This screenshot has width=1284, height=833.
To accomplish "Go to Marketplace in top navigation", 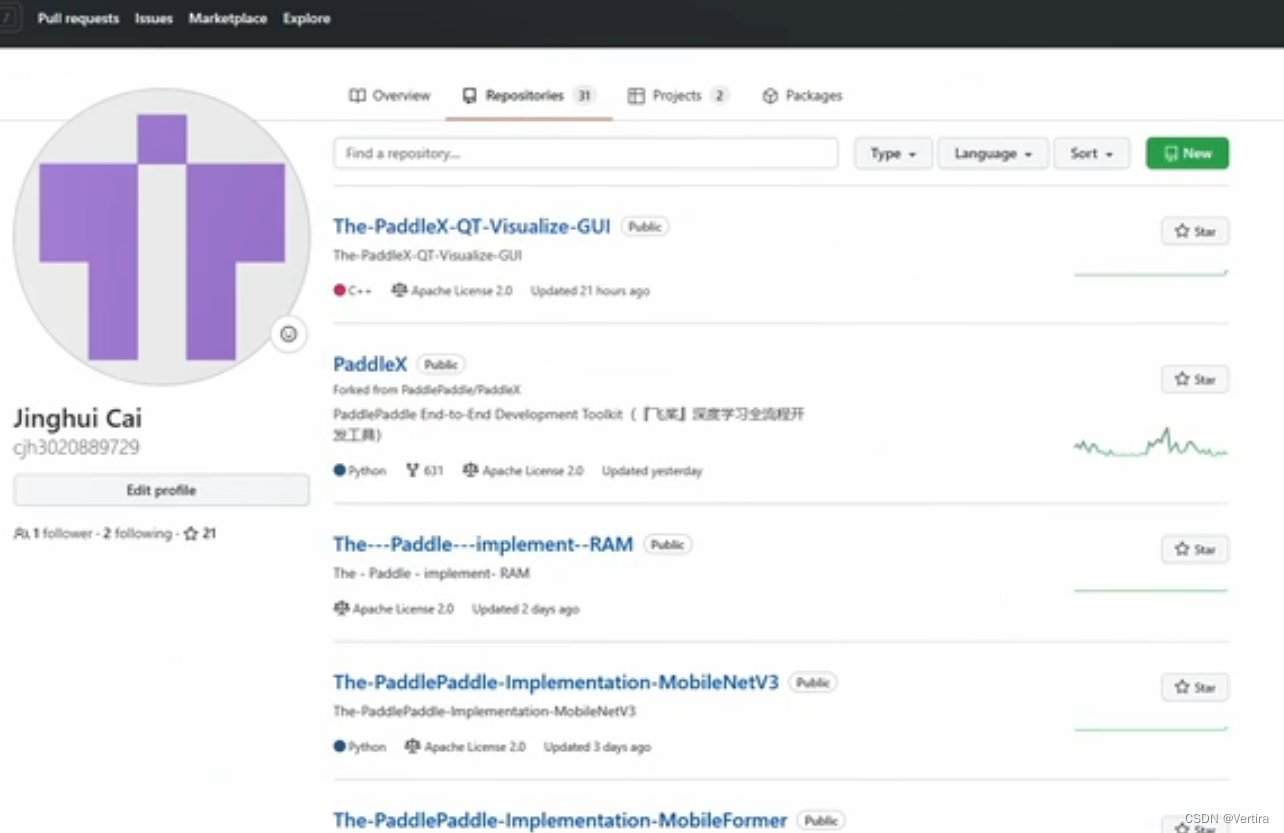I will [228, 18].
